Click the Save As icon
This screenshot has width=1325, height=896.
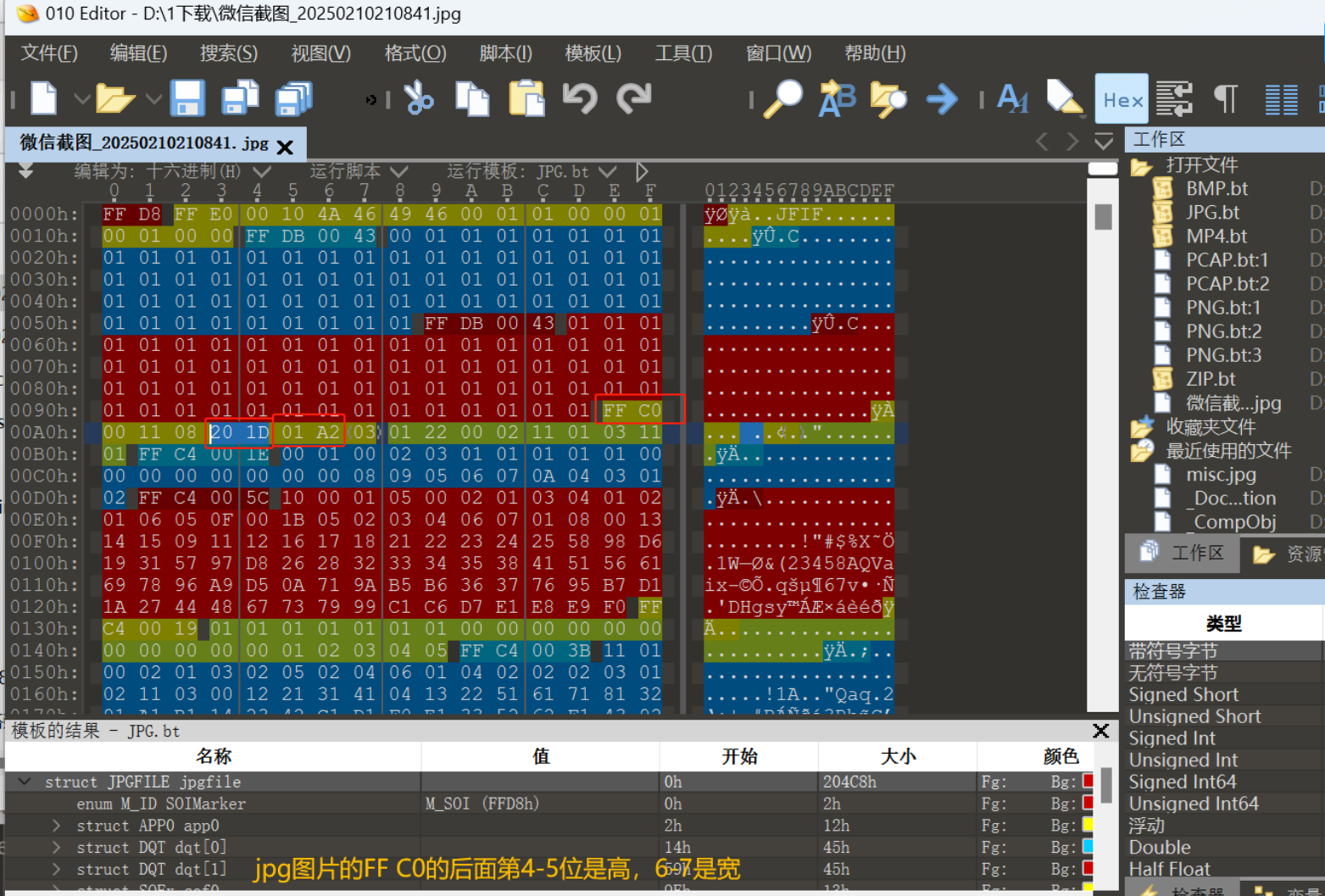point(240,98)
